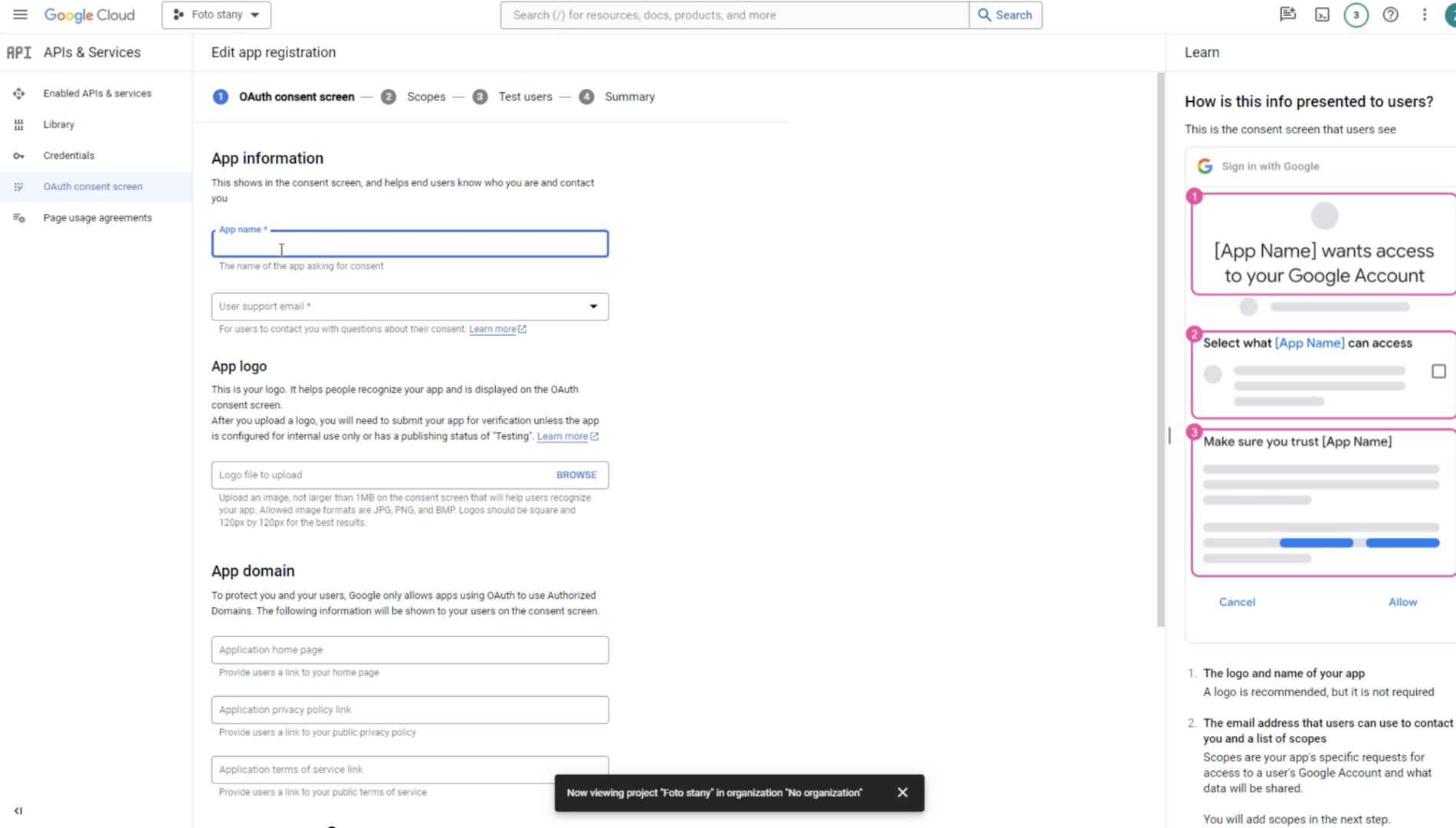Focus the resource search box

(734, 15)
